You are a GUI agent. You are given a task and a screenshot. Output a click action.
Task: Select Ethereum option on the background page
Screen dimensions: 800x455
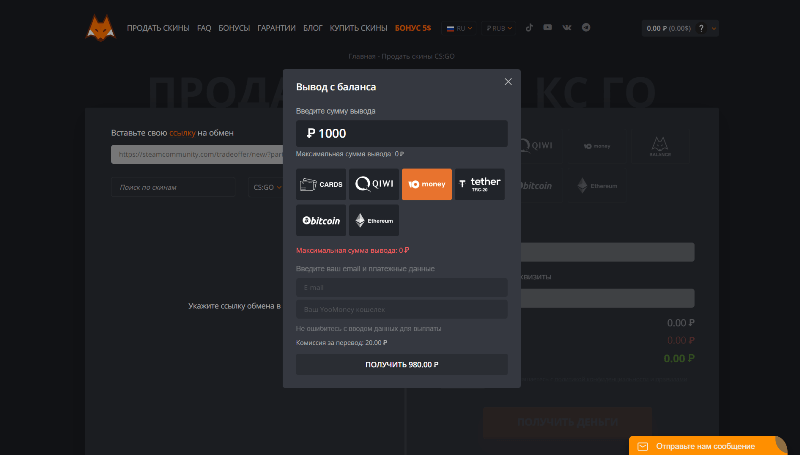click(x=597, y=186)
